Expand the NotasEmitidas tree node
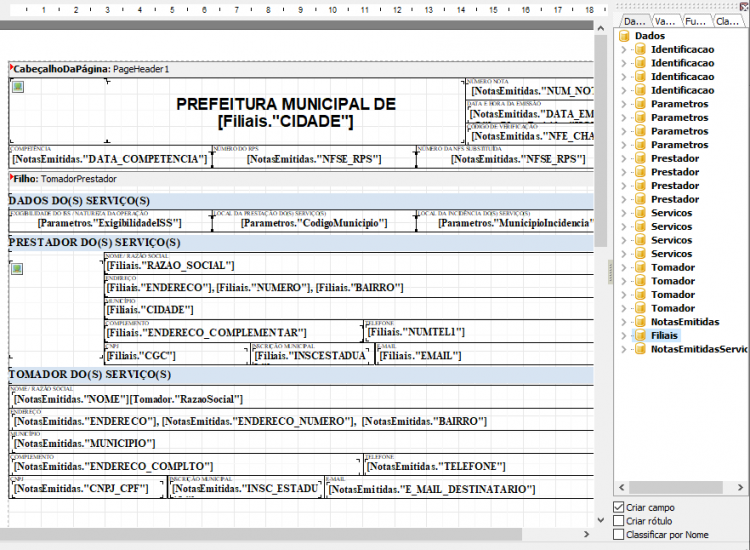 (623, 322)
